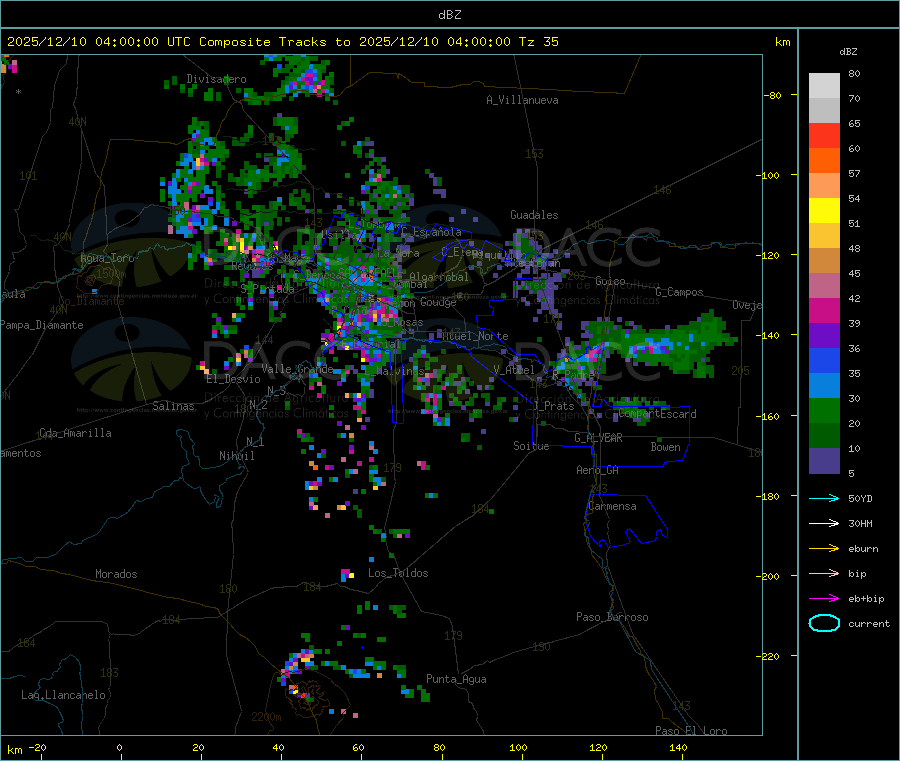Click the -140 km vertical axis tick
Screen dimensions: 900x761
(770, 335)
